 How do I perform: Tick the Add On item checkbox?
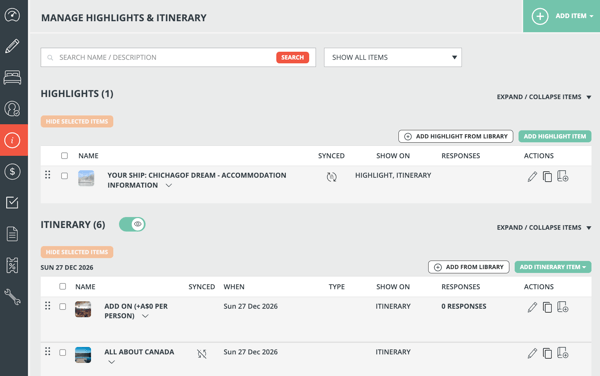pos(62,307)
